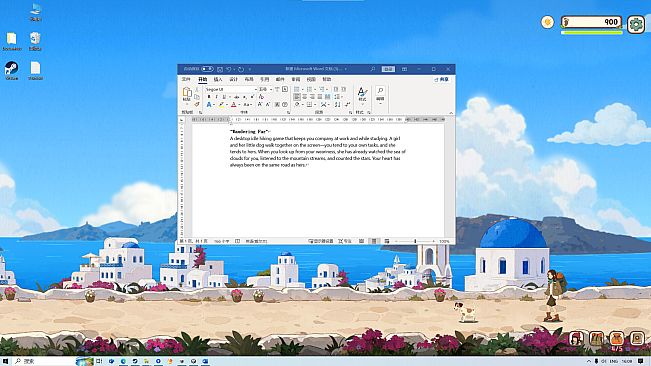Image resolution: width=651 pixels, height=366 pixels.
Task: Click the Bullets list icon
Action: [x=296, y=89]
